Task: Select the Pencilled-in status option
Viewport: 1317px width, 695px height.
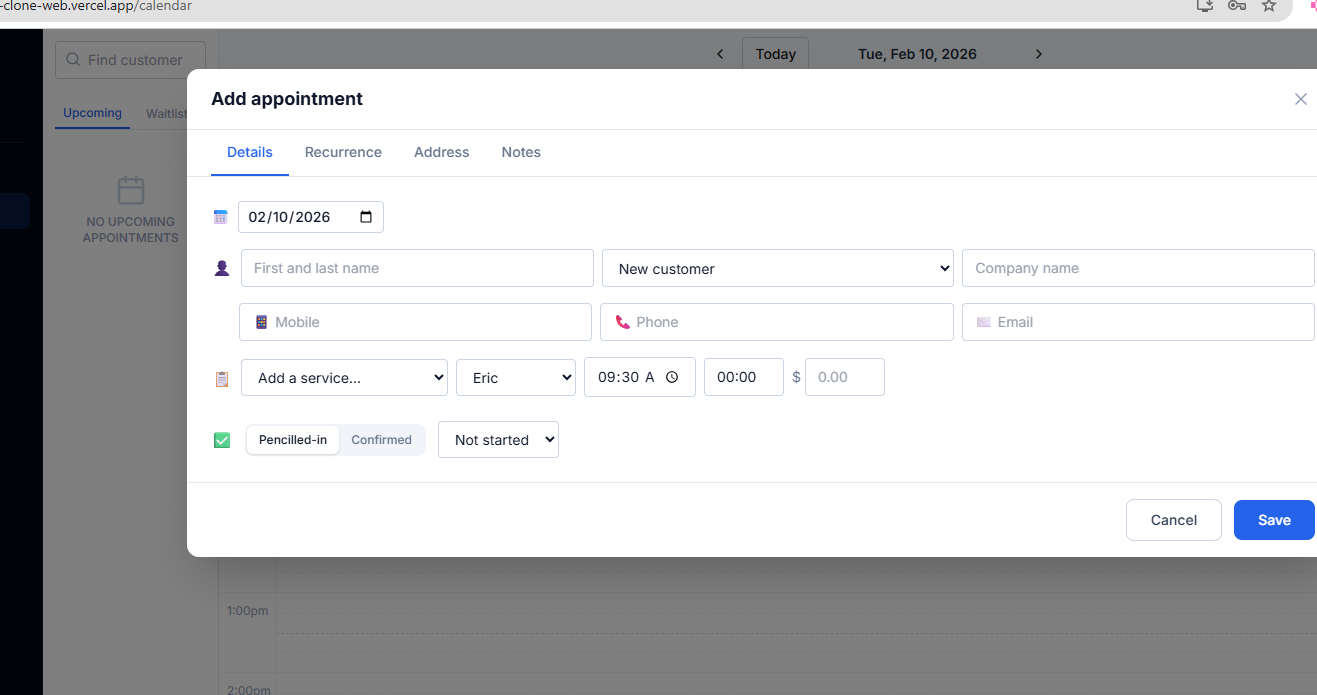Action: (x=293, y=440)
